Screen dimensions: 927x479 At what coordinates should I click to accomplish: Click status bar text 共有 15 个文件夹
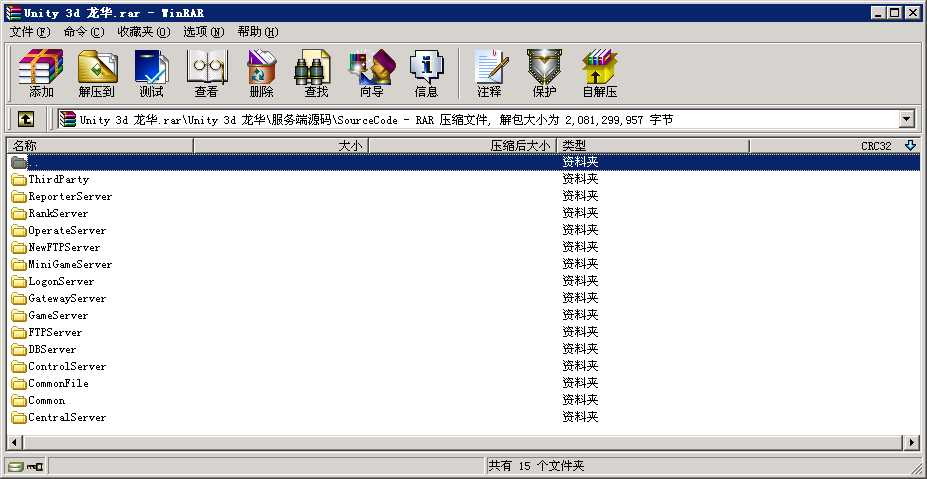pyautogui.click(x=536, y=467)
